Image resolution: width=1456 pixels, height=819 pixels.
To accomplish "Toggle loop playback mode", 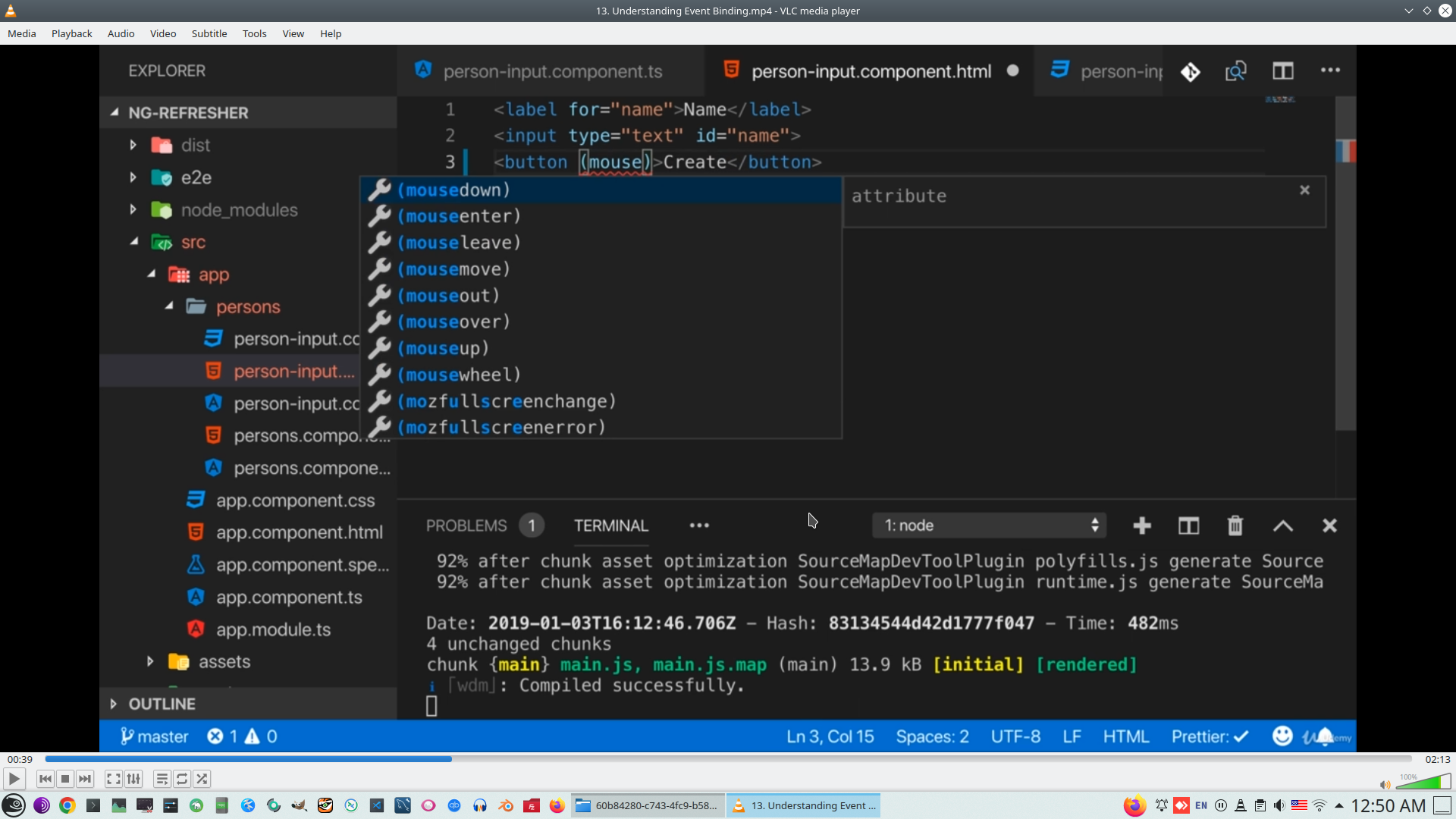I will pos(182,779).
